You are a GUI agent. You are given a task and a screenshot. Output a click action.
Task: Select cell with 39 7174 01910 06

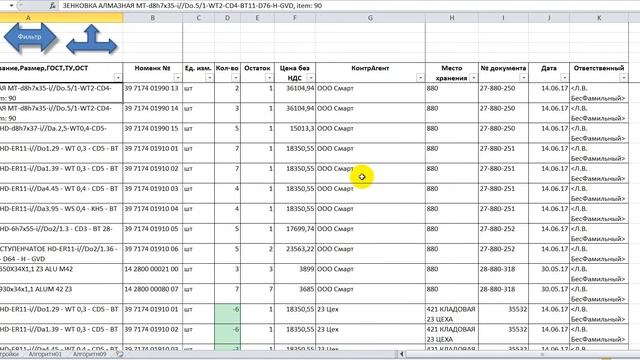coord(153,253)
